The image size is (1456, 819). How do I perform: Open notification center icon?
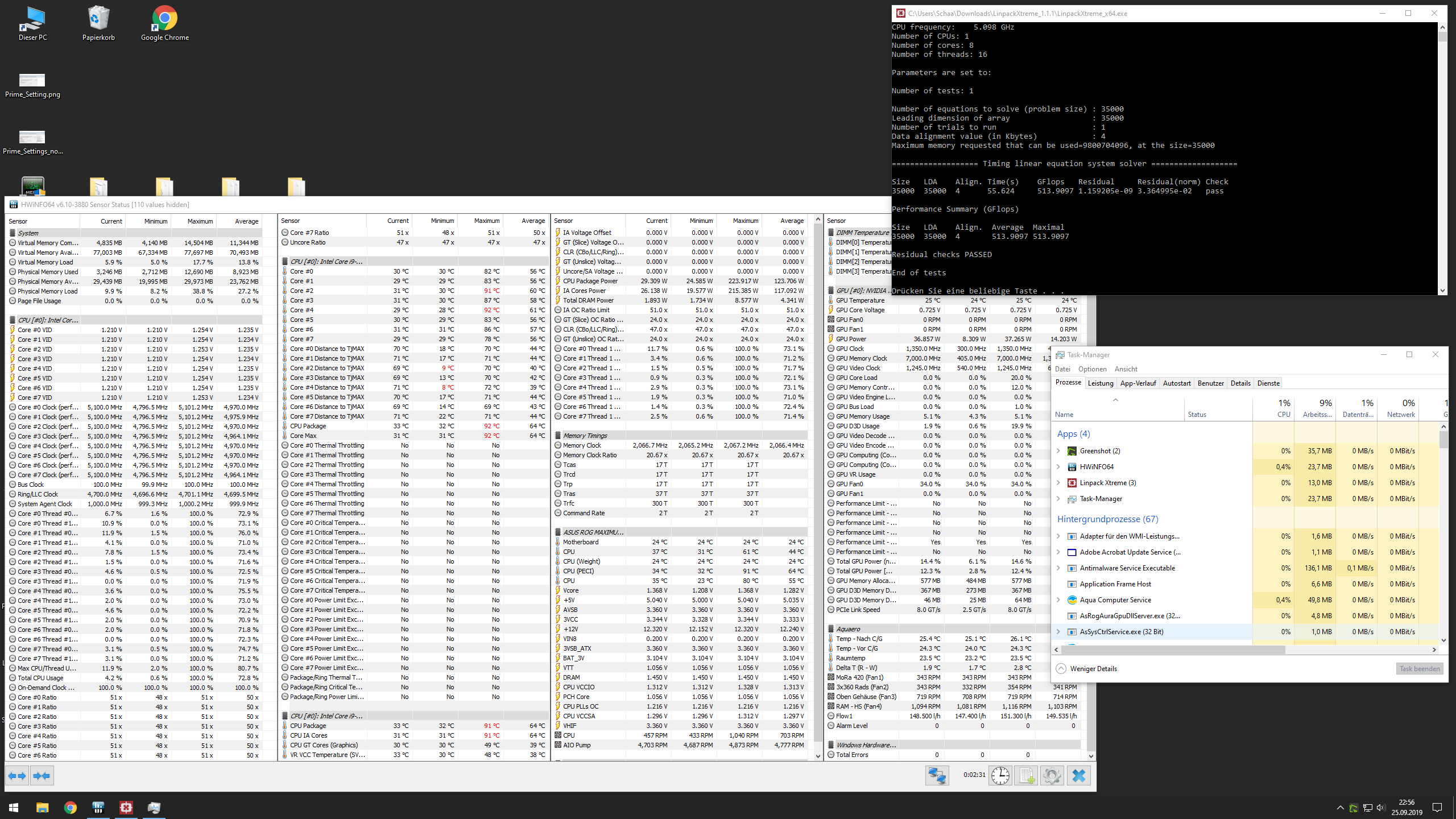coord(1437,808)
